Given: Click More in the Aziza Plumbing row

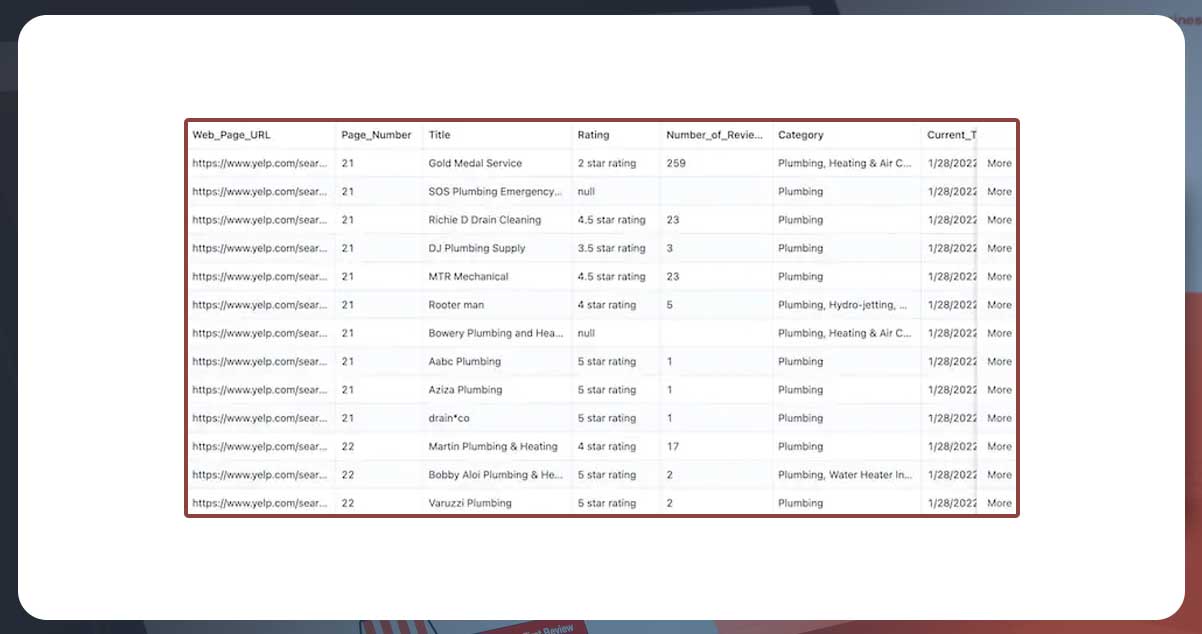Looking at the screenshot, I should coord(999,390).
